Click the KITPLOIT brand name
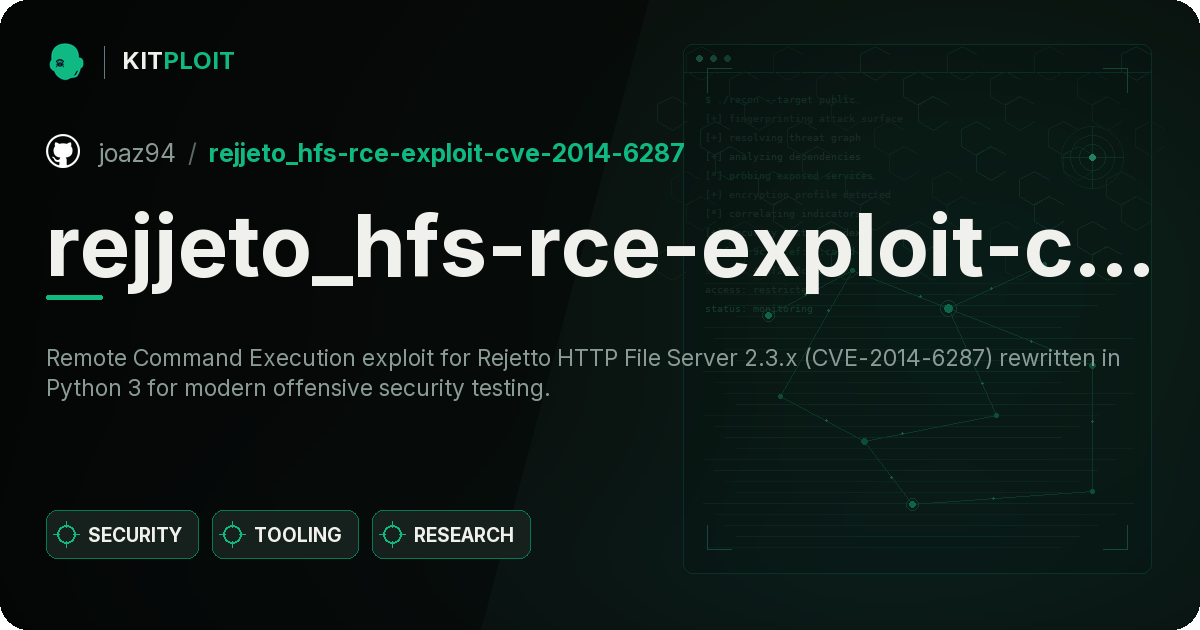 (x=178, y=61)
